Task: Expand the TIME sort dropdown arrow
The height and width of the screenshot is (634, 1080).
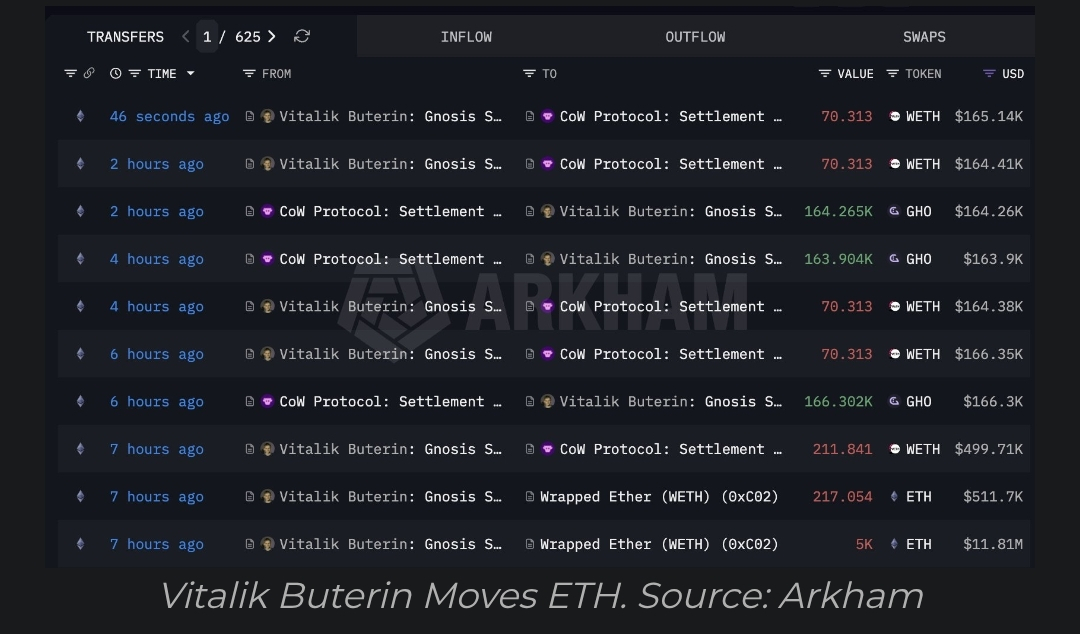Action: click(190, 74)
